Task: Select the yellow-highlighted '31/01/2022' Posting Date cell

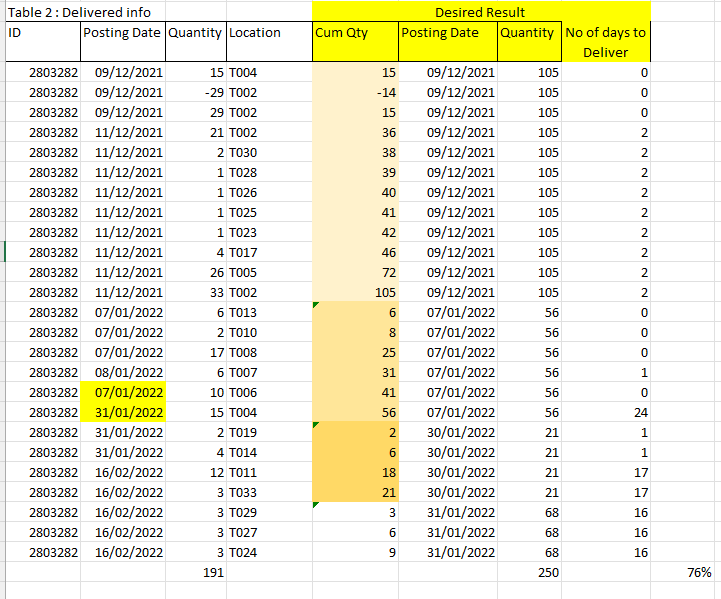Action: click(x=123, y=412)
